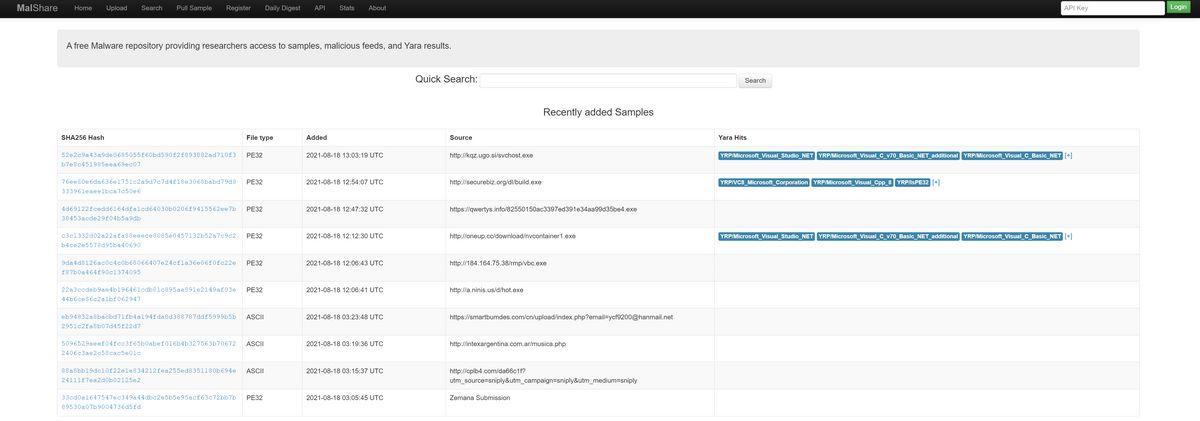Open the API page in navbar
Image resolution: width=1200 pixels, height=421 pixels.
(x=320, y=8)
